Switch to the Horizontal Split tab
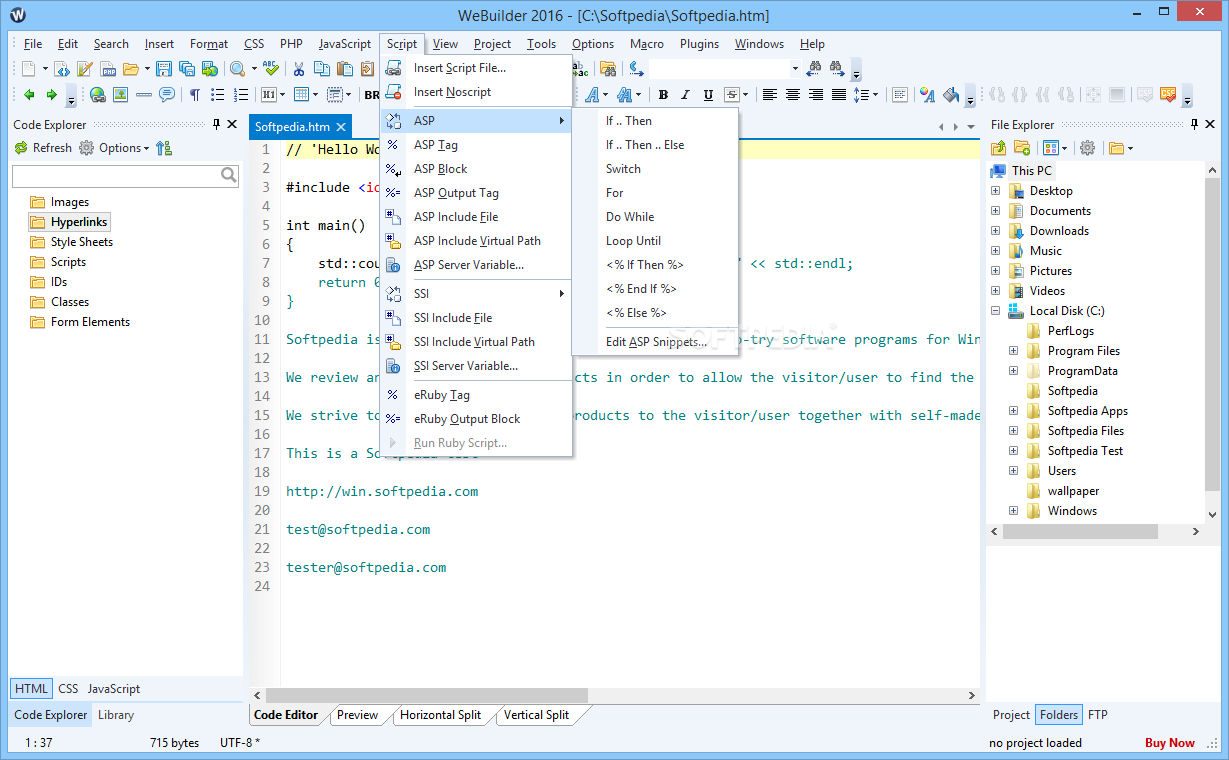This screenshot has width=1229, height=760. [x=440, y=715]
